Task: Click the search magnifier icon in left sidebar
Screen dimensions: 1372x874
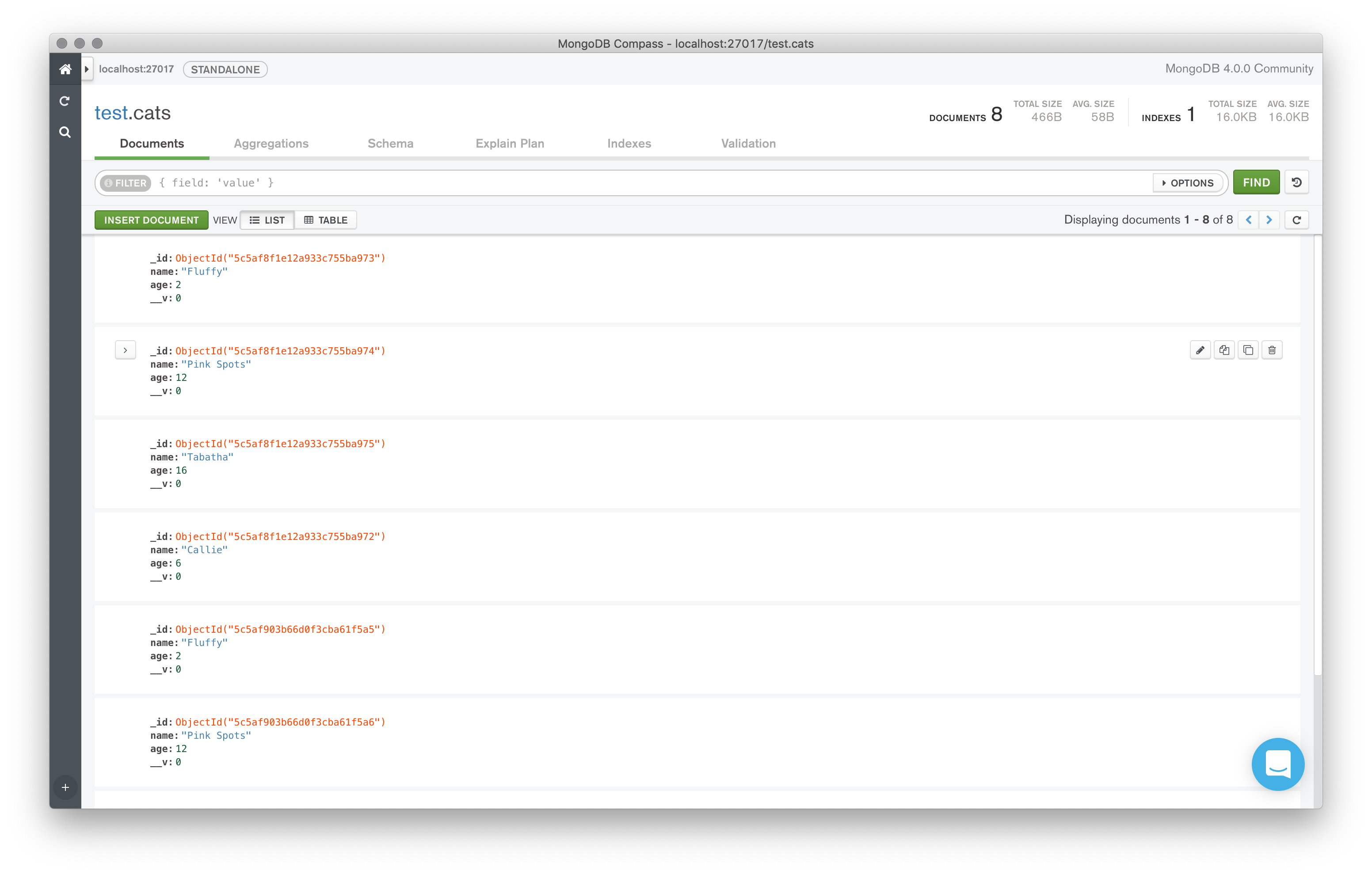Action: point(64,132)
